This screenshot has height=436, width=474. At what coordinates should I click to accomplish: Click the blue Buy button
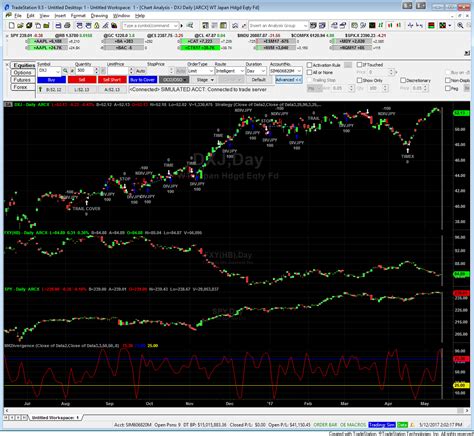(x=51, y=80)
